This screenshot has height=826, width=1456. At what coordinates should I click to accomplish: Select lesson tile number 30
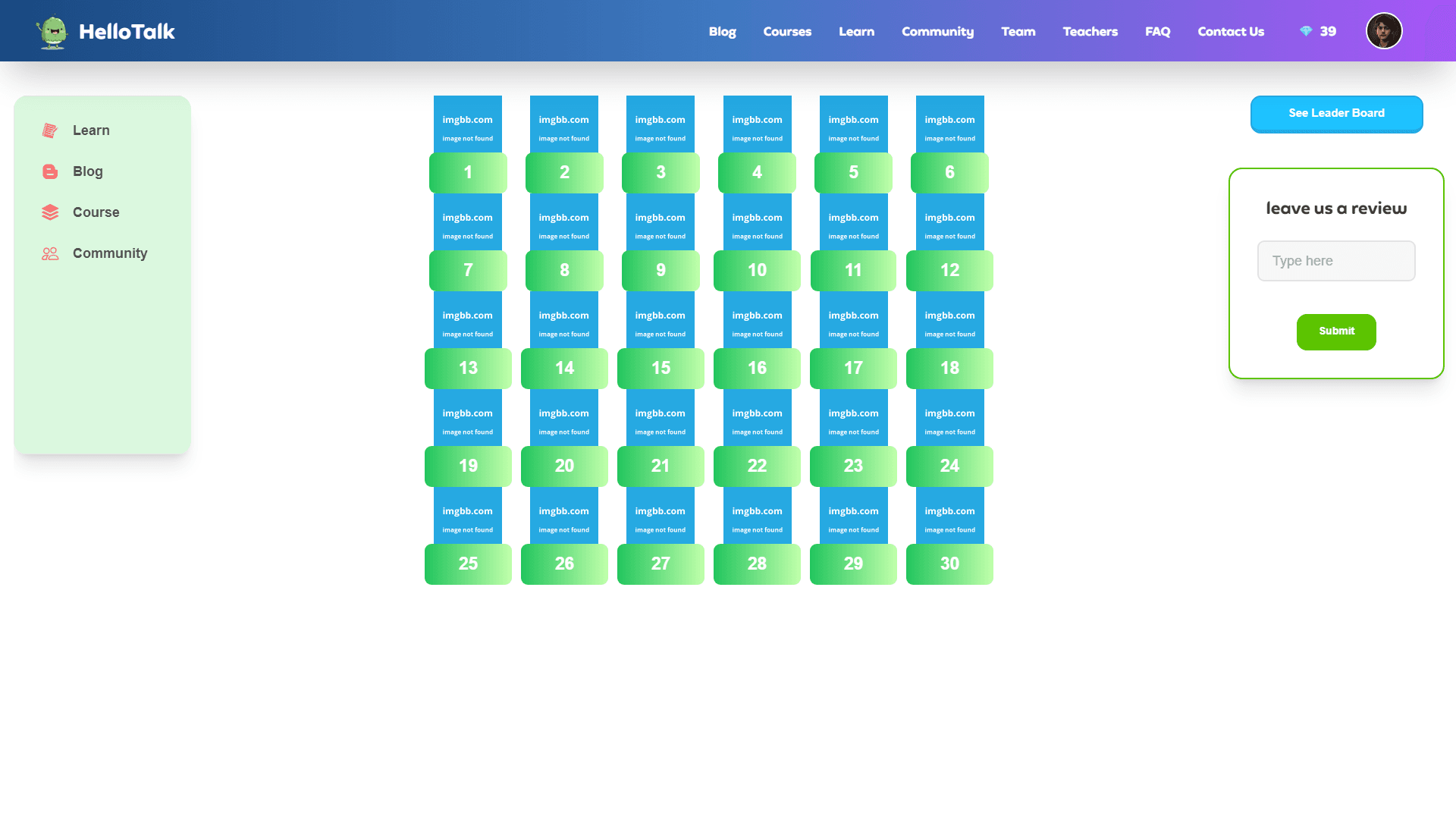(x=949, y=564)
